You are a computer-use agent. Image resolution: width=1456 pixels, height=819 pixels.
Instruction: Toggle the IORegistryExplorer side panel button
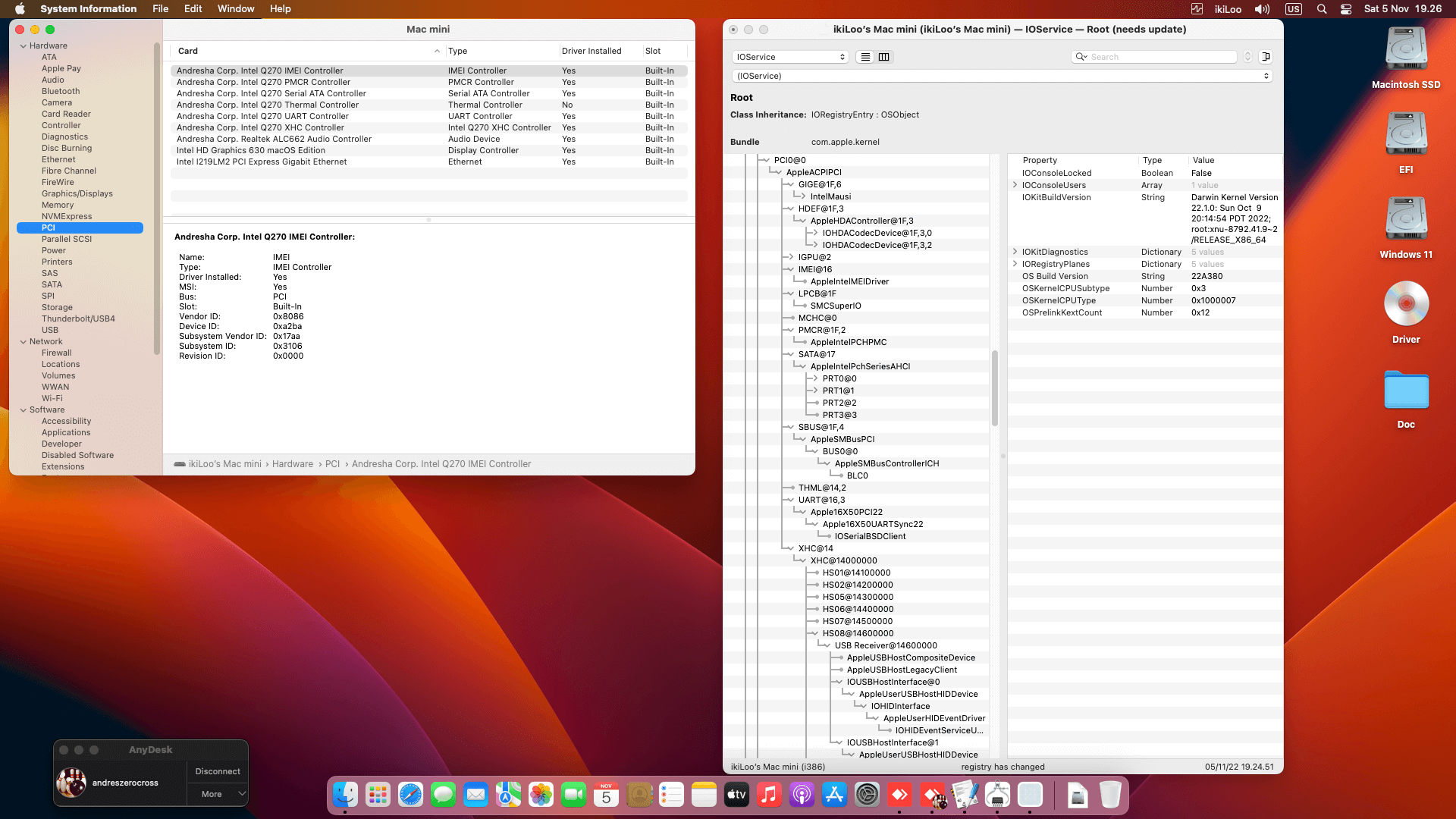tap(1265, 57)
